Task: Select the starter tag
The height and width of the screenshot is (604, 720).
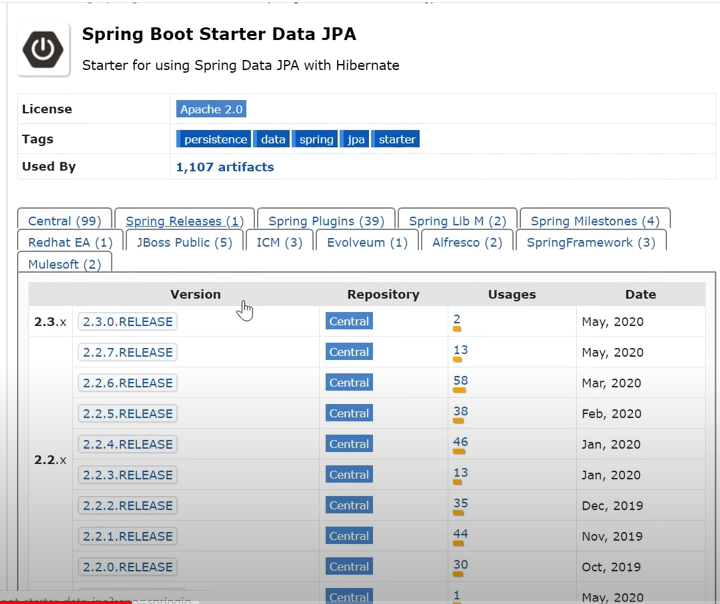Action: pos(395,139)
